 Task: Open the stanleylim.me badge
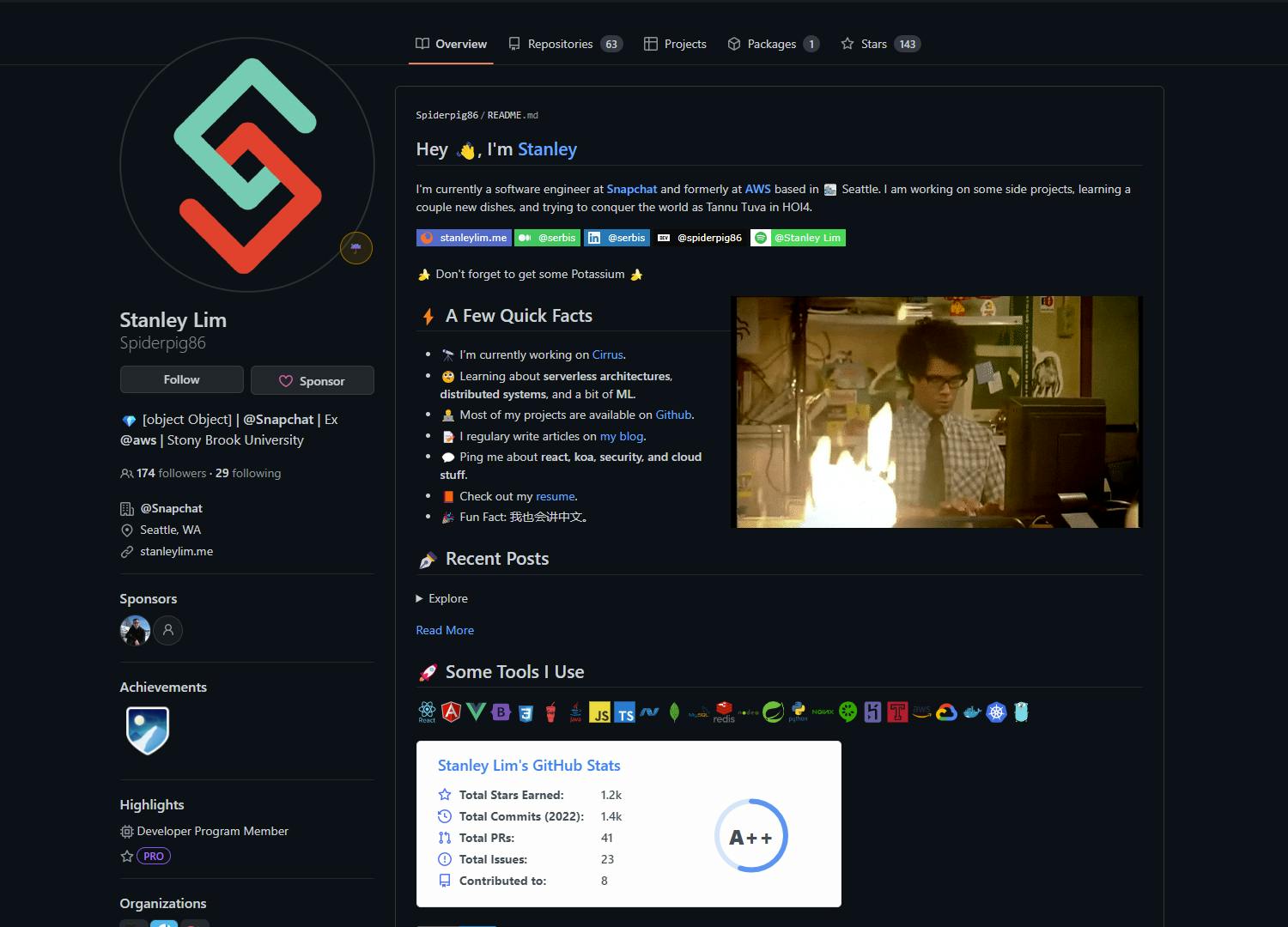pos(464,238)
